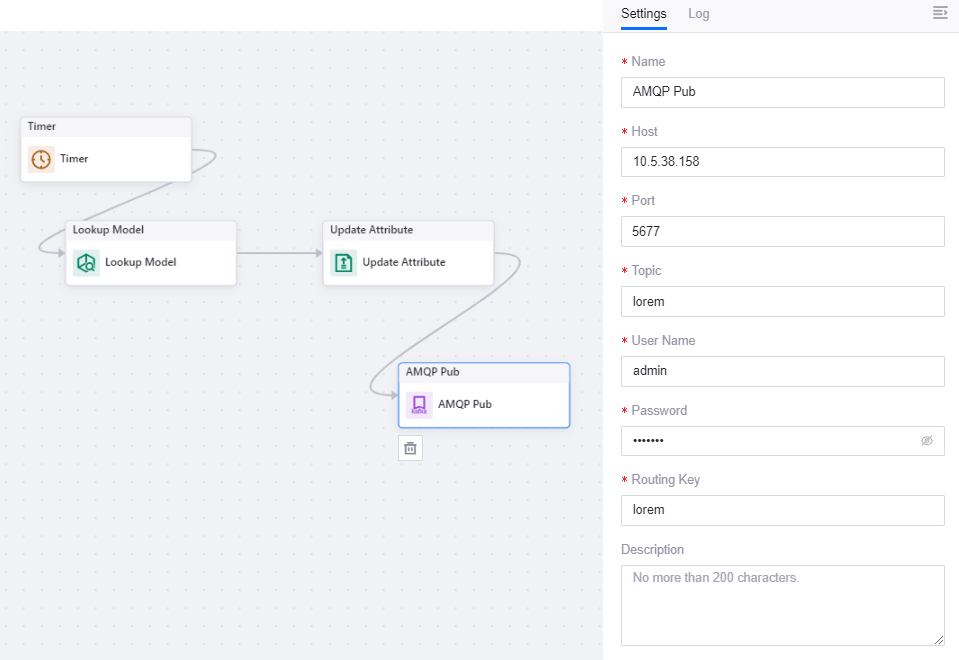Click the Timer clock icon
Screen dimensions: 959x660
click(41, 159)
